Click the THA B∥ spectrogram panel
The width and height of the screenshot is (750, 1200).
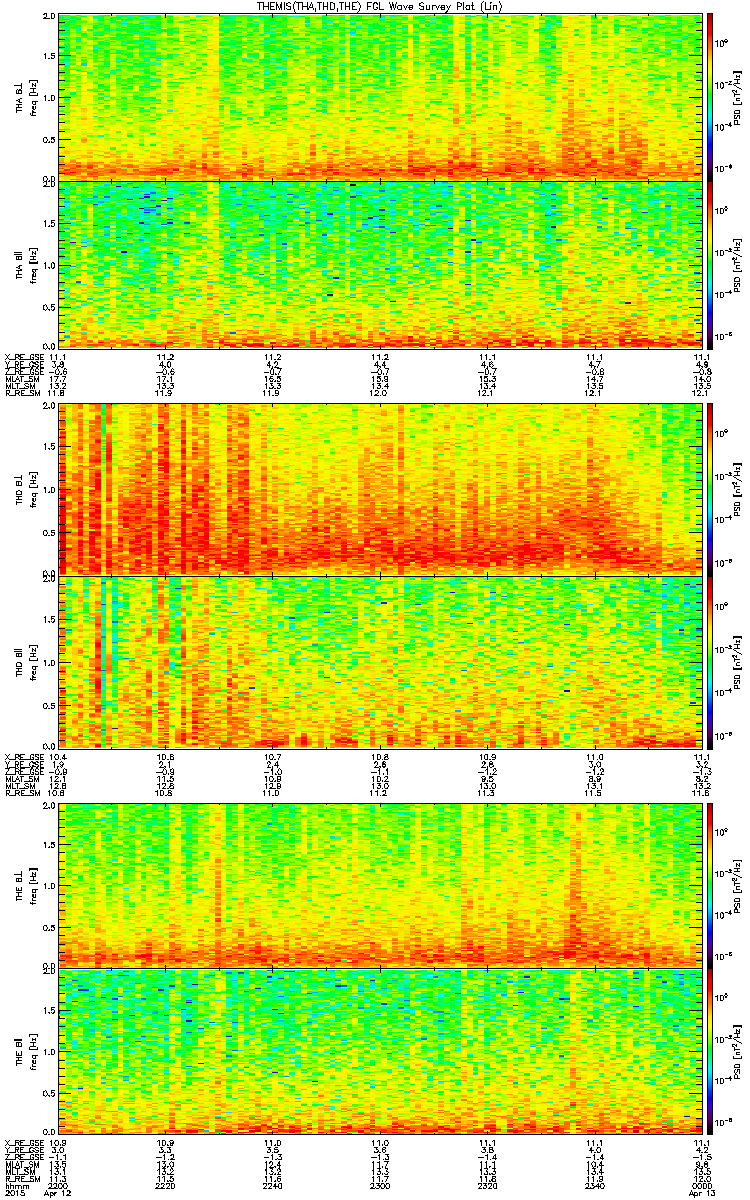pos(380,263)
